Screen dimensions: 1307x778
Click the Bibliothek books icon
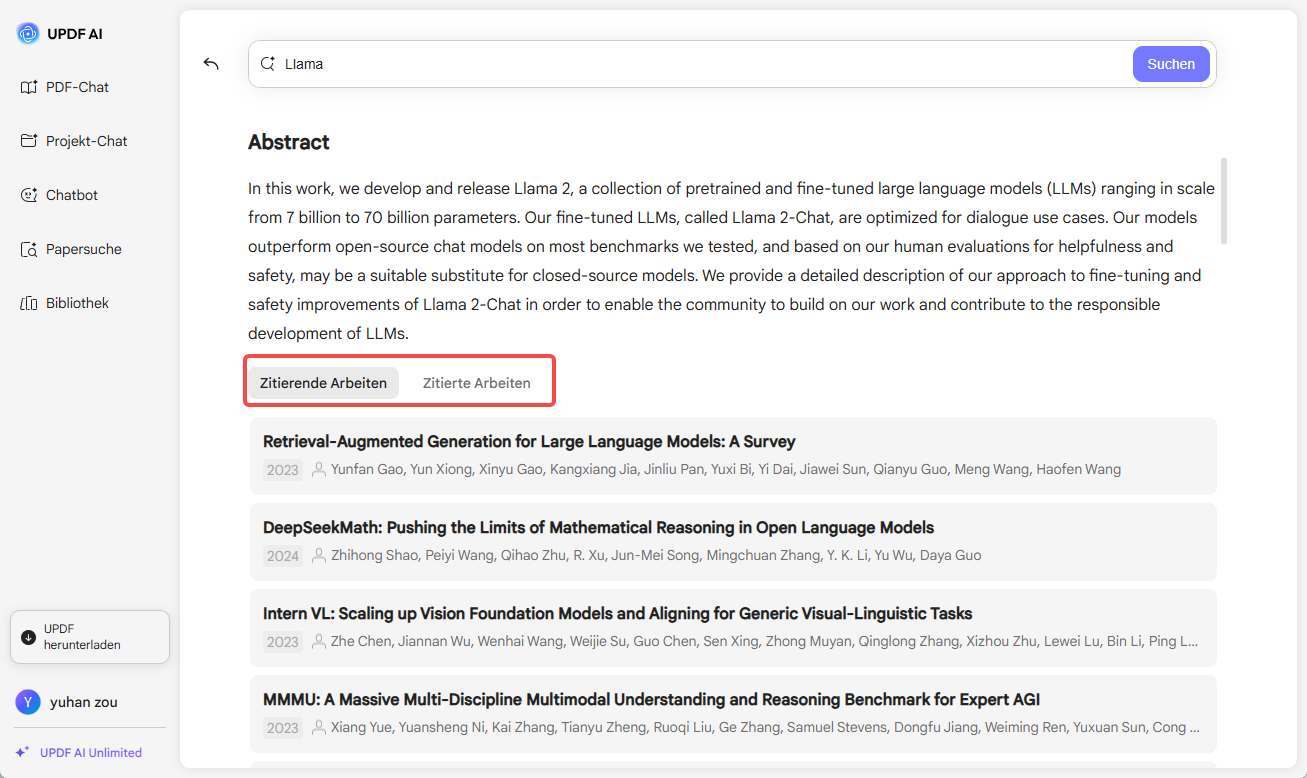(28, 303)
